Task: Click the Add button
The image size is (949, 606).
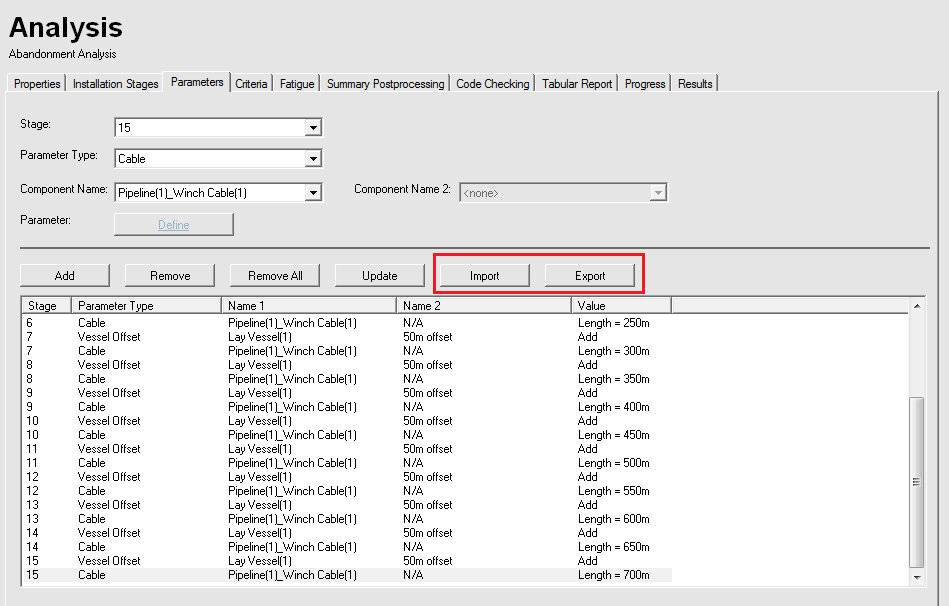Action: coord(65,276)
